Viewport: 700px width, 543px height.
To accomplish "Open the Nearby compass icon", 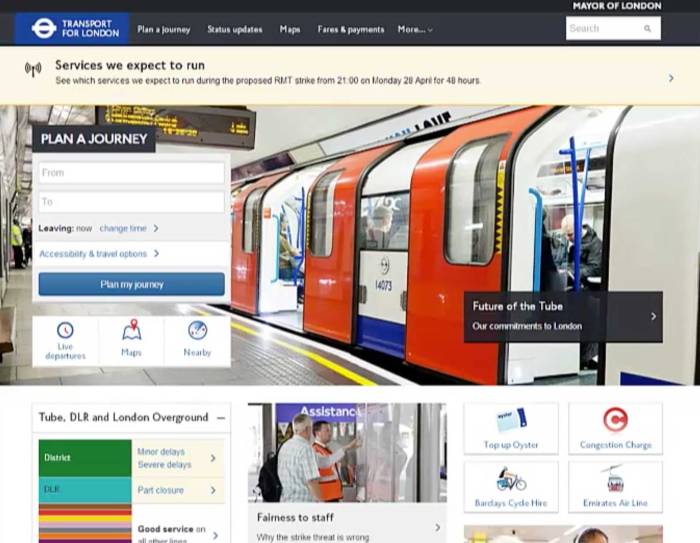I will 197,330.
